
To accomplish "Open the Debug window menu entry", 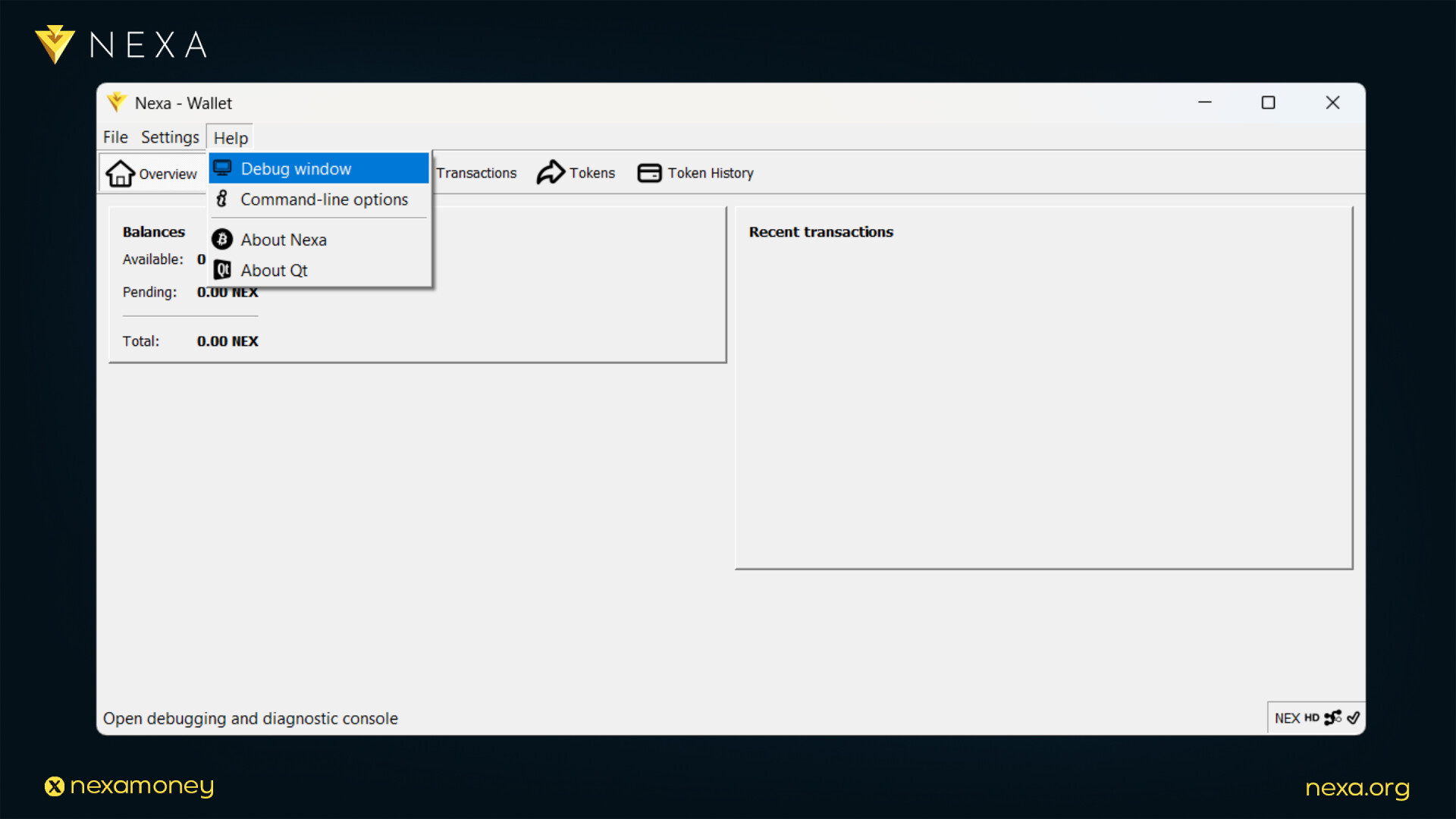I will [x=319, y=168].
